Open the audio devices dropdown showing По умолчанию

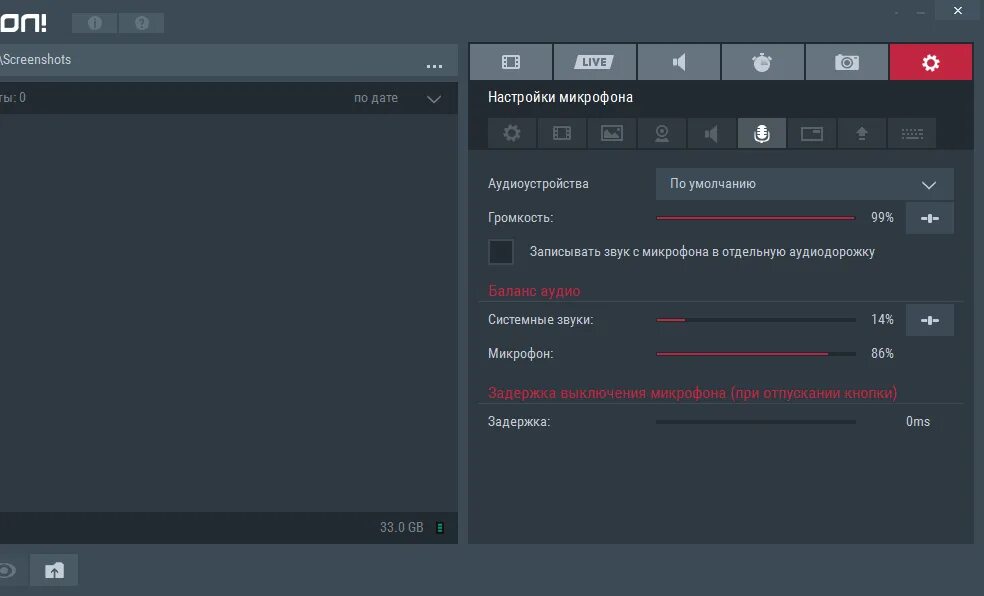[804, 184]
